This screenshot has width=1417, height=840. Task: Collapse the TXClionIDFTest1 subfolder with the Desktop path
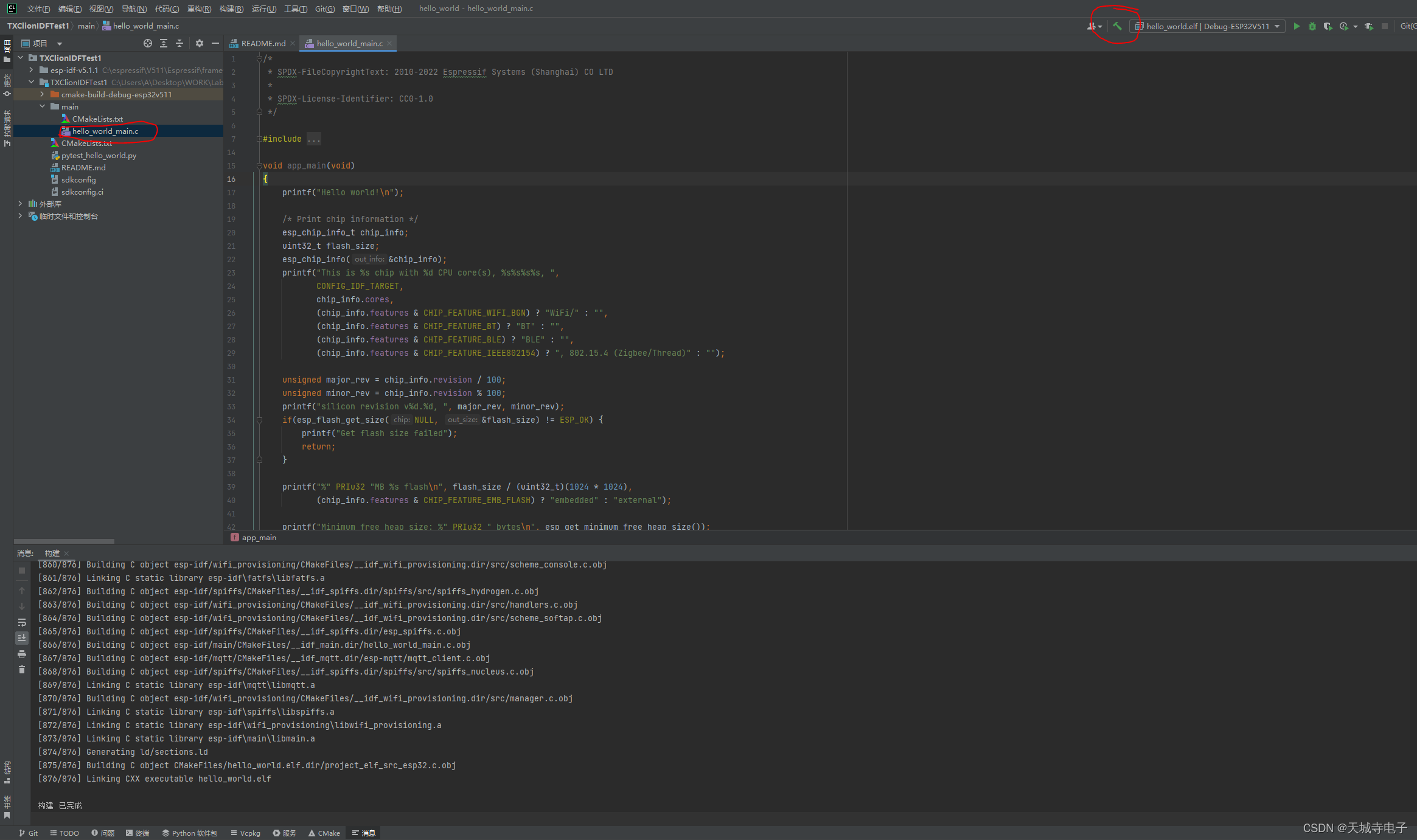[x=32, y=82]
